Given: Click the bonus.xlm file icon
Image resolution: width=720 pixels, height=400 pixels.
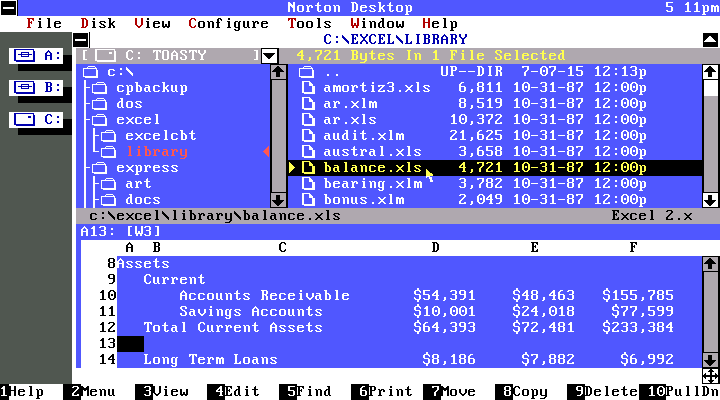Looking at the screenshot, I should [x=308, y=200].
